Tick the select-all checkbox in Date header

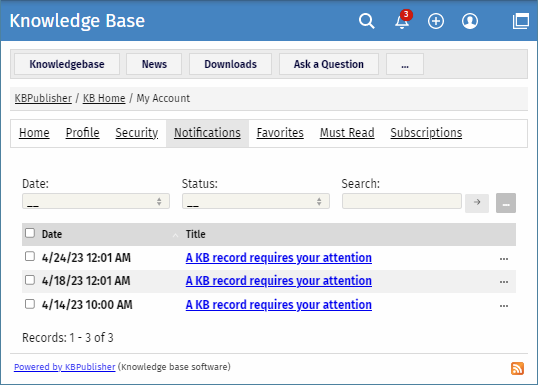click(x=30, y=233)
